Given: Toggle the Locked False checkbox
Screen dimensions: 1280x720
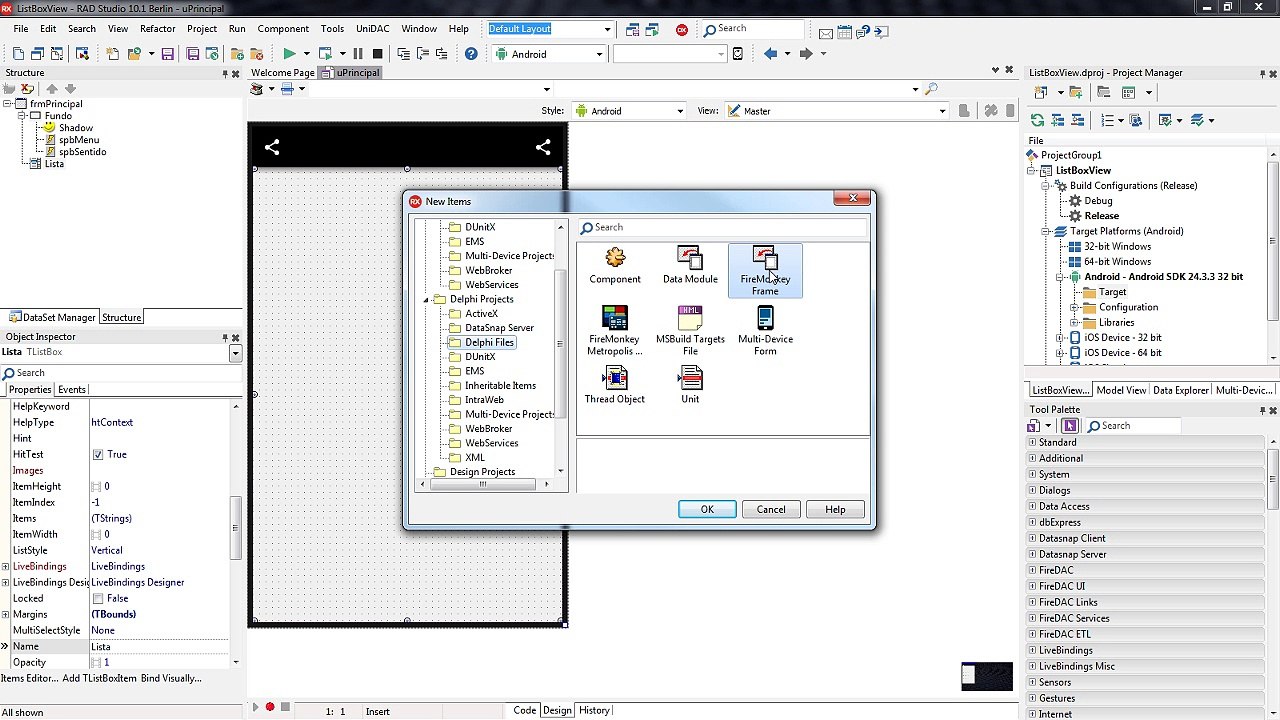Looking at the screenshot, I should pos(98,599).
